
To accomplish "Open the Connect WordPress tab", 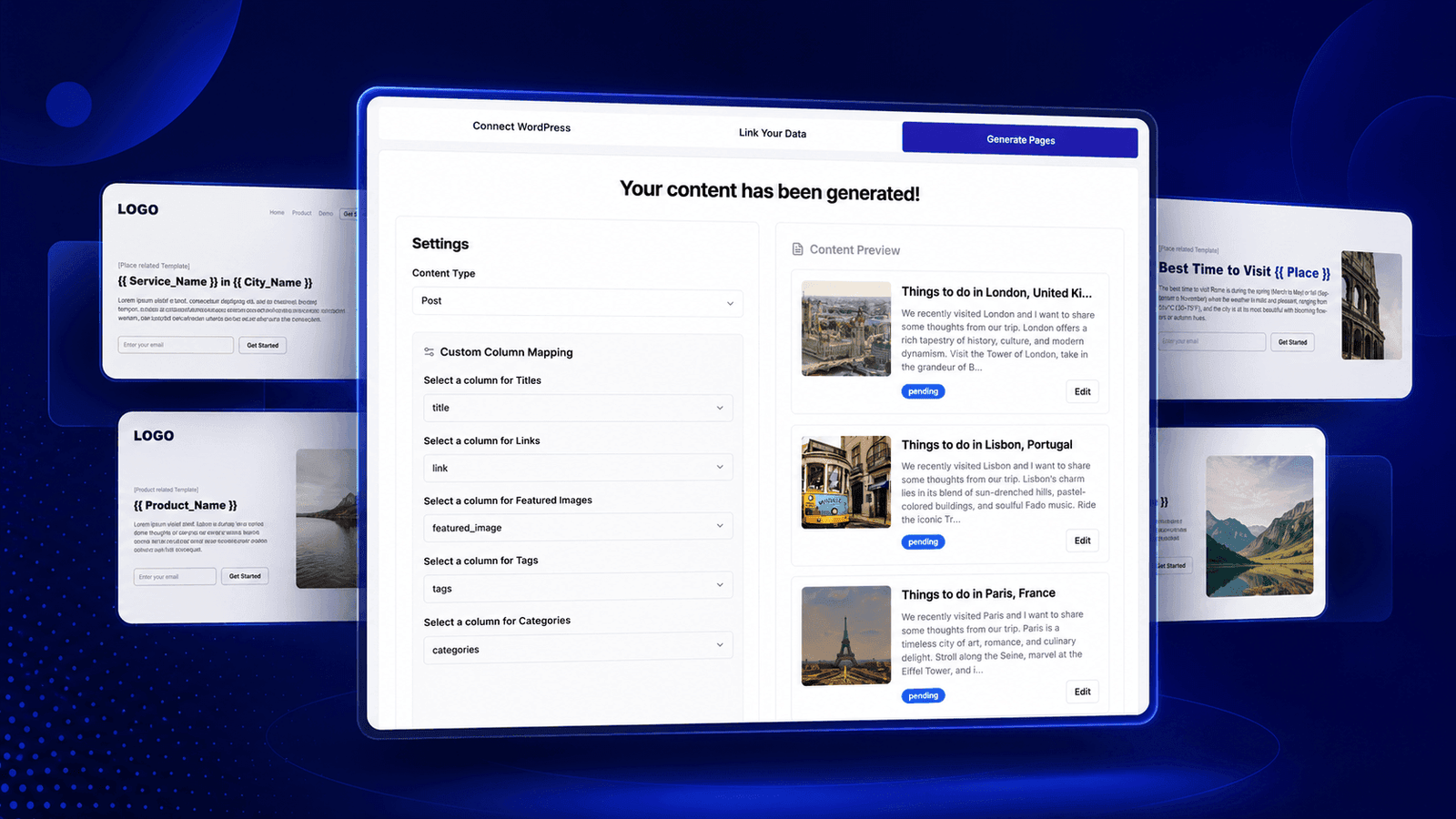I will pyautogui.click(x=521, y=126).
